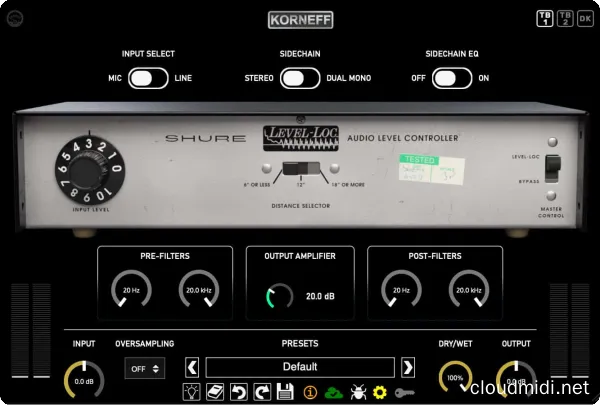Select the TB 2 button
The image size is (600, 405).
pos(565,18)
